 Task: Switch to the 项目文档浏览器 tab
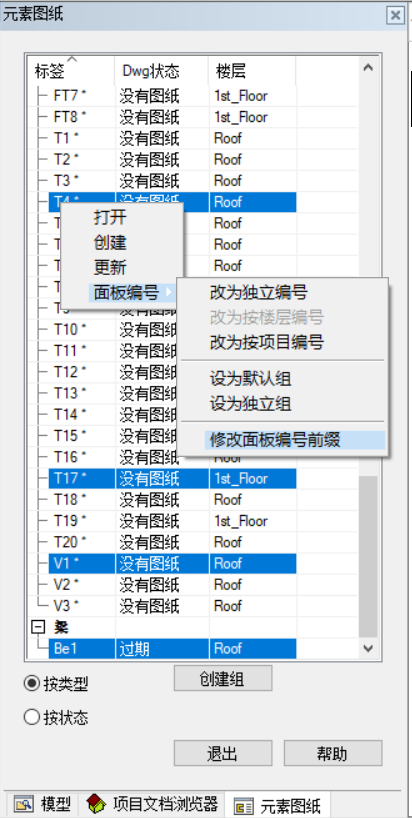(152, 803)
